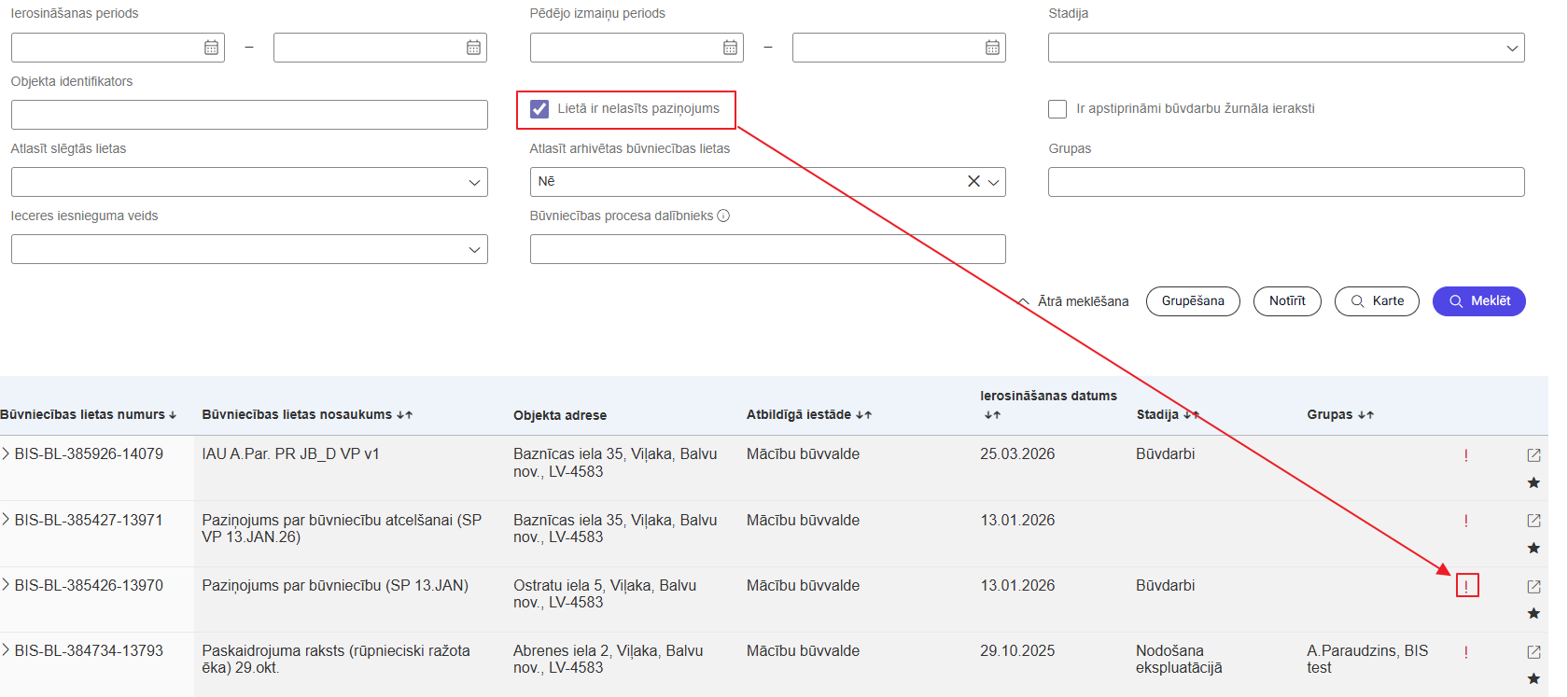Open case BIS-BL-385427-13971 in new window
Screen dimensions: 1568x697
point(1533,521)
